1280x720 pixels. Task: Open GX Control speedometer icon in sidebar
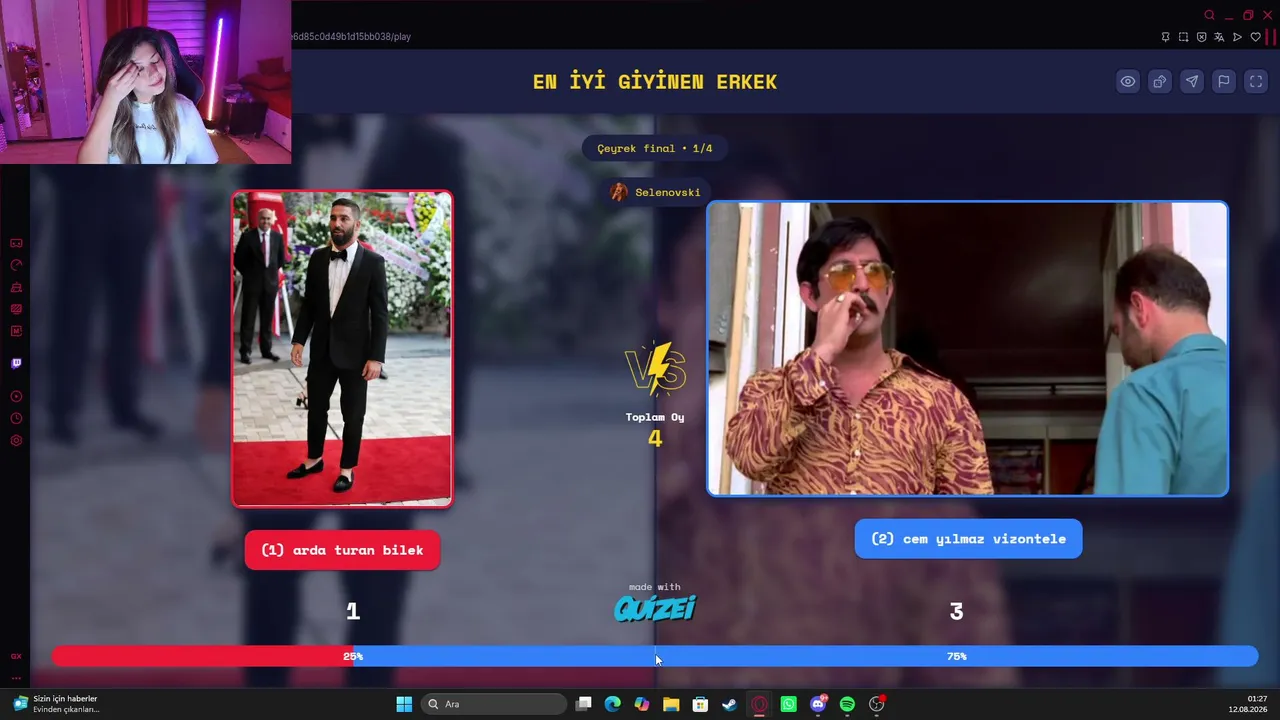coord(16,265)
